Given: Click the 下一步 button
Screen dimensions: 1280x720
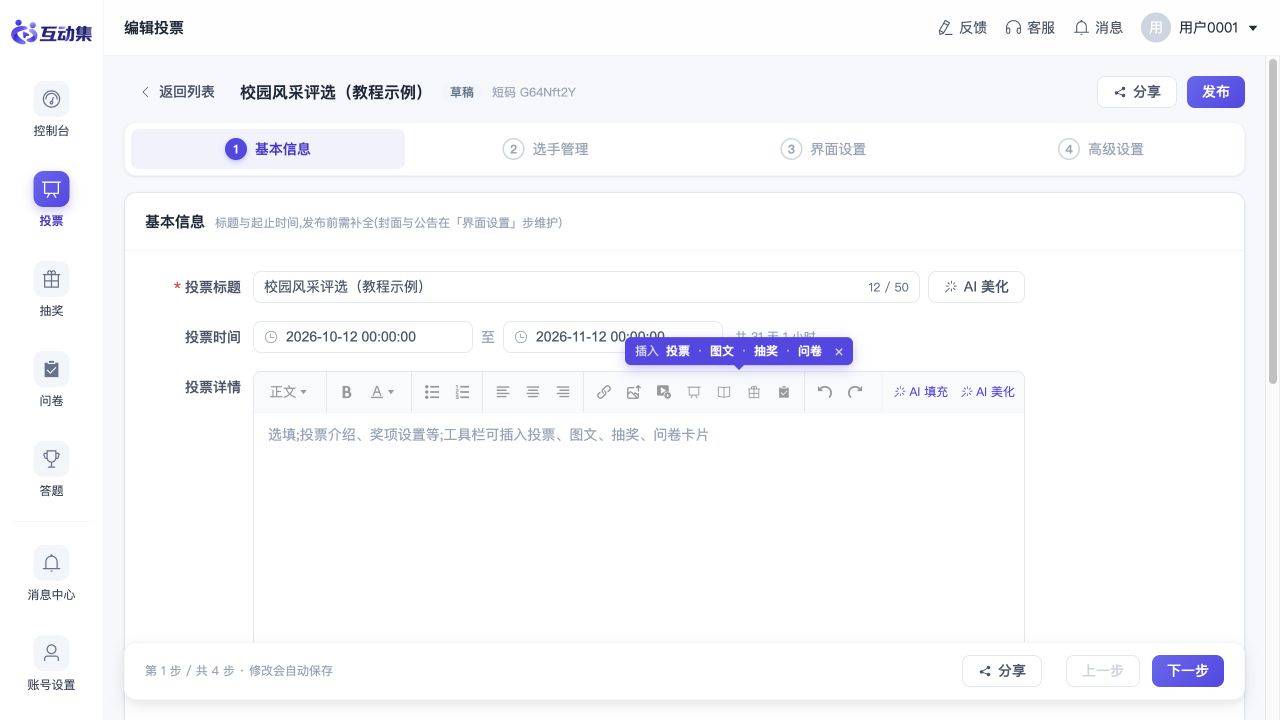Looking at the screenshot, I should 1188,671.
